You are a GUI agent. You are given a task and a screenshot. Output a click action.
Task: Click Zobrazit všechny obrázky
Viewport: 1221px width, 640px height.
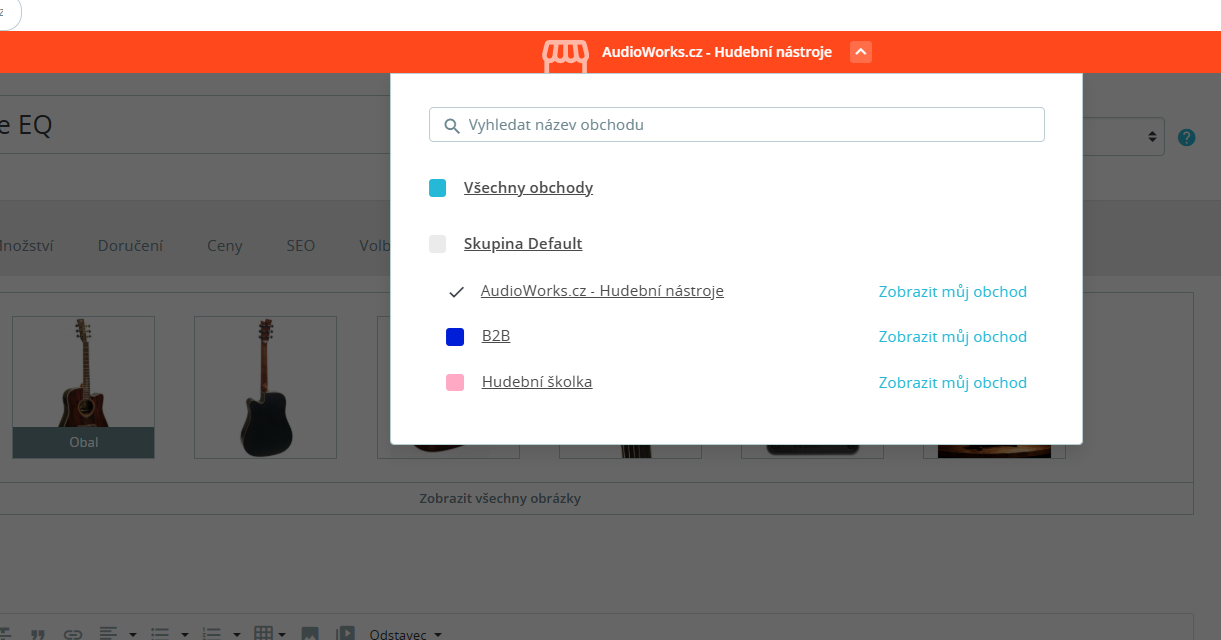tap(500, 498)
